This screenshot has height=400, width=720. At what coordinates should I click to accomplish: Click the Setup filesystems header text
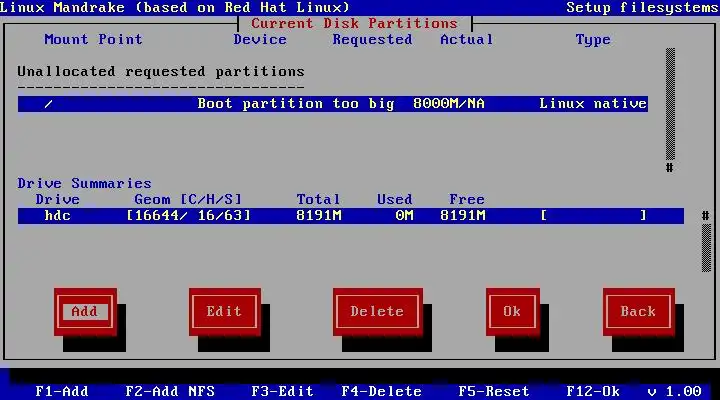click(642, 7)
